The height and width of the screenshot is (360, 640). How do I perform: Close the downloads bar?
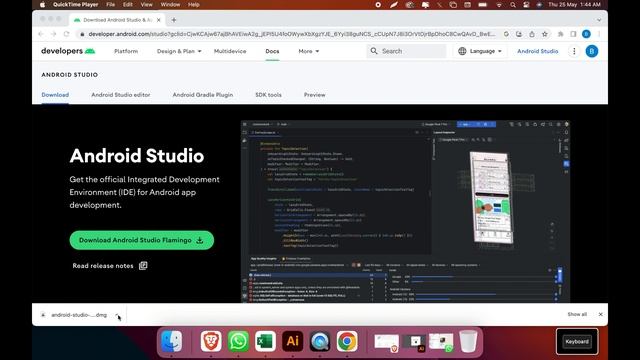[x=600, y=314]
